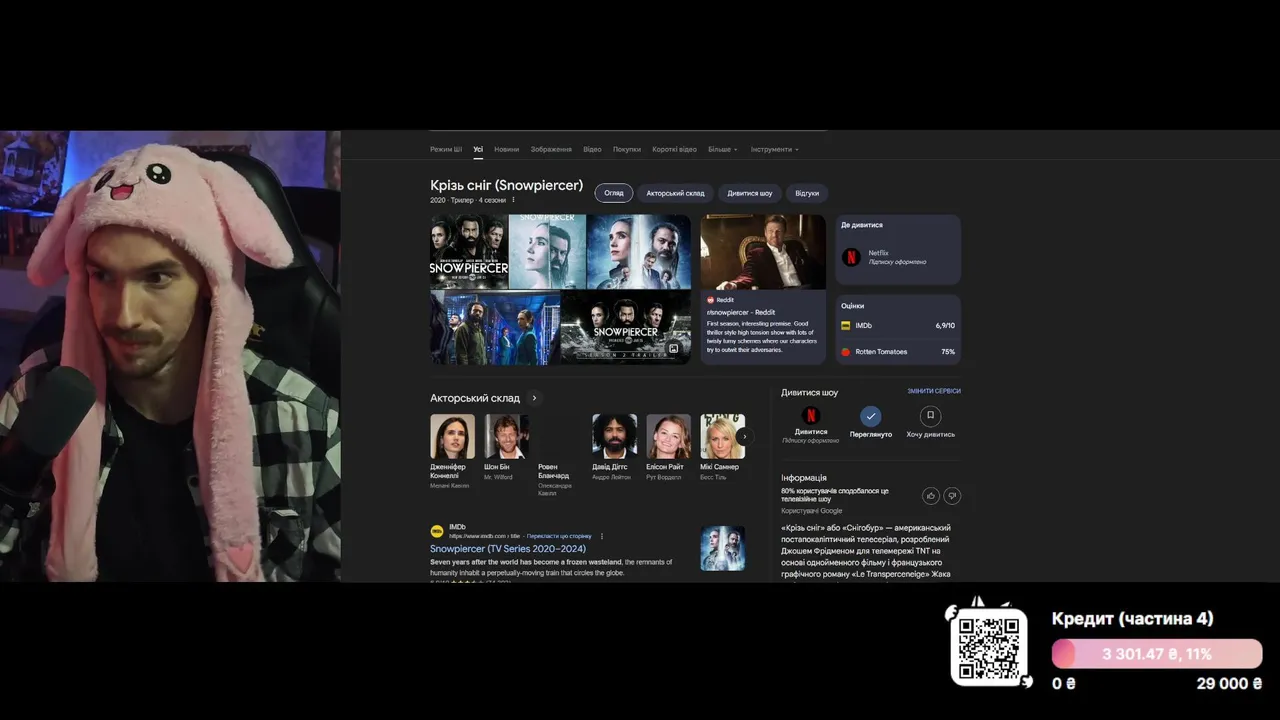
Task: Click the Користувачі Google label
Action: click(812, 511)
